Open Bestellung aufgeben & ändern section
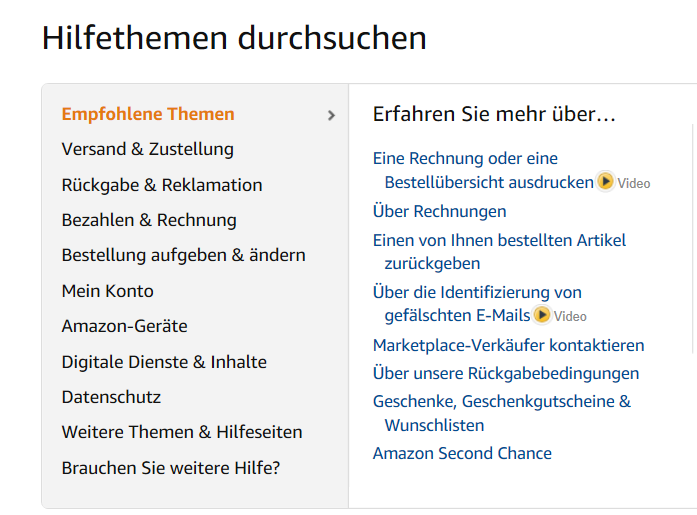 coord(184,256)
